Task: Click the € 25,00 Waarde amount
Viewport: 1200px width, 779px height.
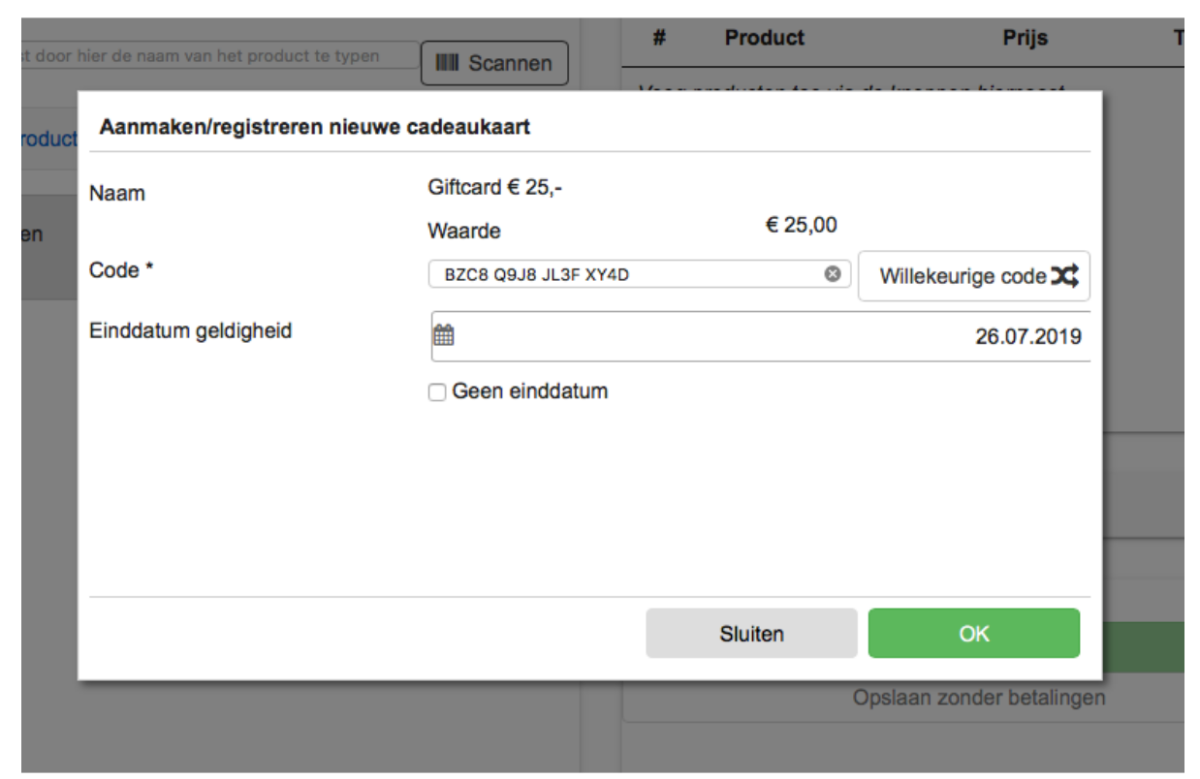Action: (801, 226)
